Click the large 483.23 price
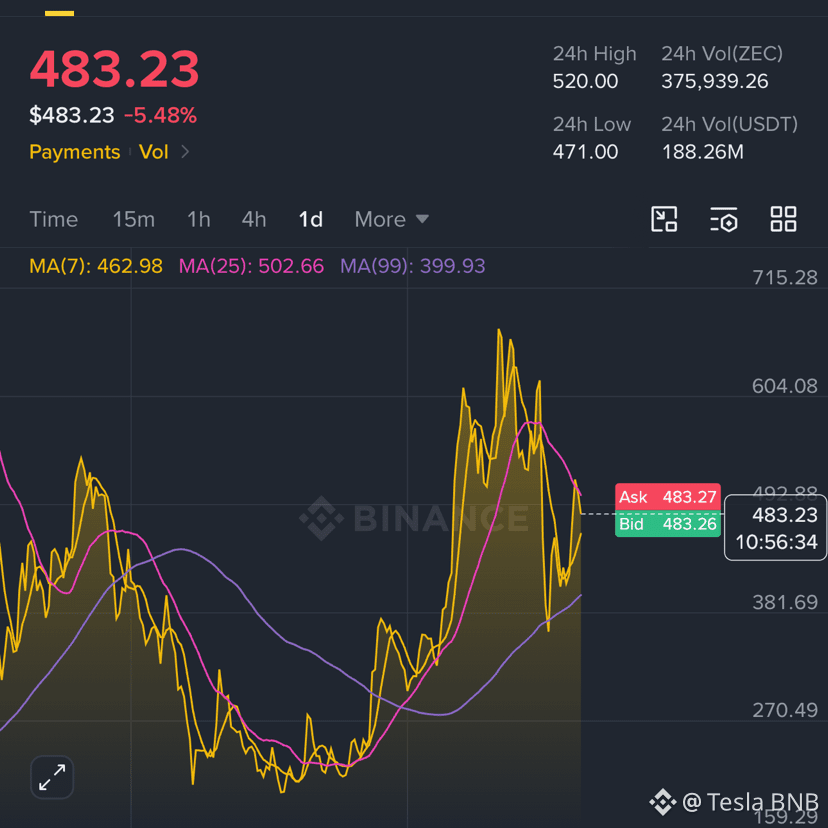This screenshot has height=828, width=828. click(114, 69)
